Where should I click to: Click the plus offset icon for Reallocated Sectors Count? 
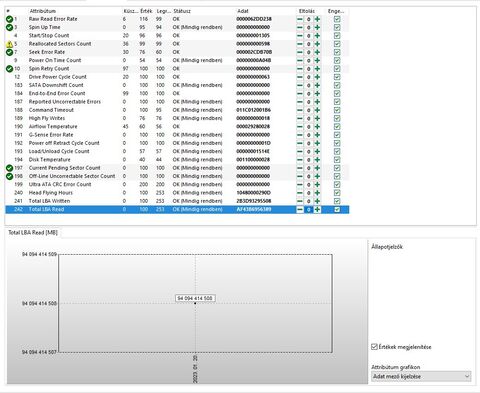(317, 44)
